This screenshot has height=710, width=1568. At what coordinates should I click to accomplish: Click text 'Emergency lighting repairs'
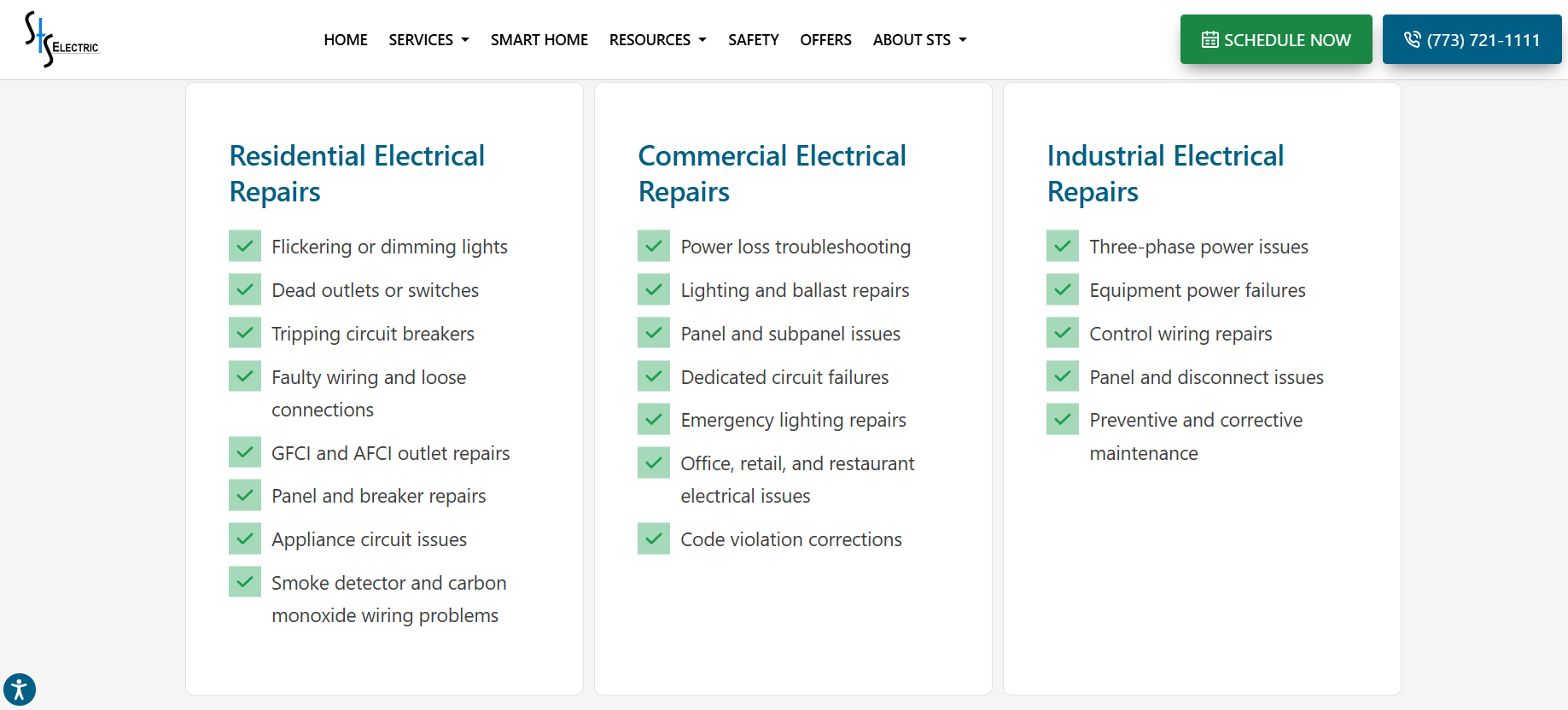click(793, 420)
